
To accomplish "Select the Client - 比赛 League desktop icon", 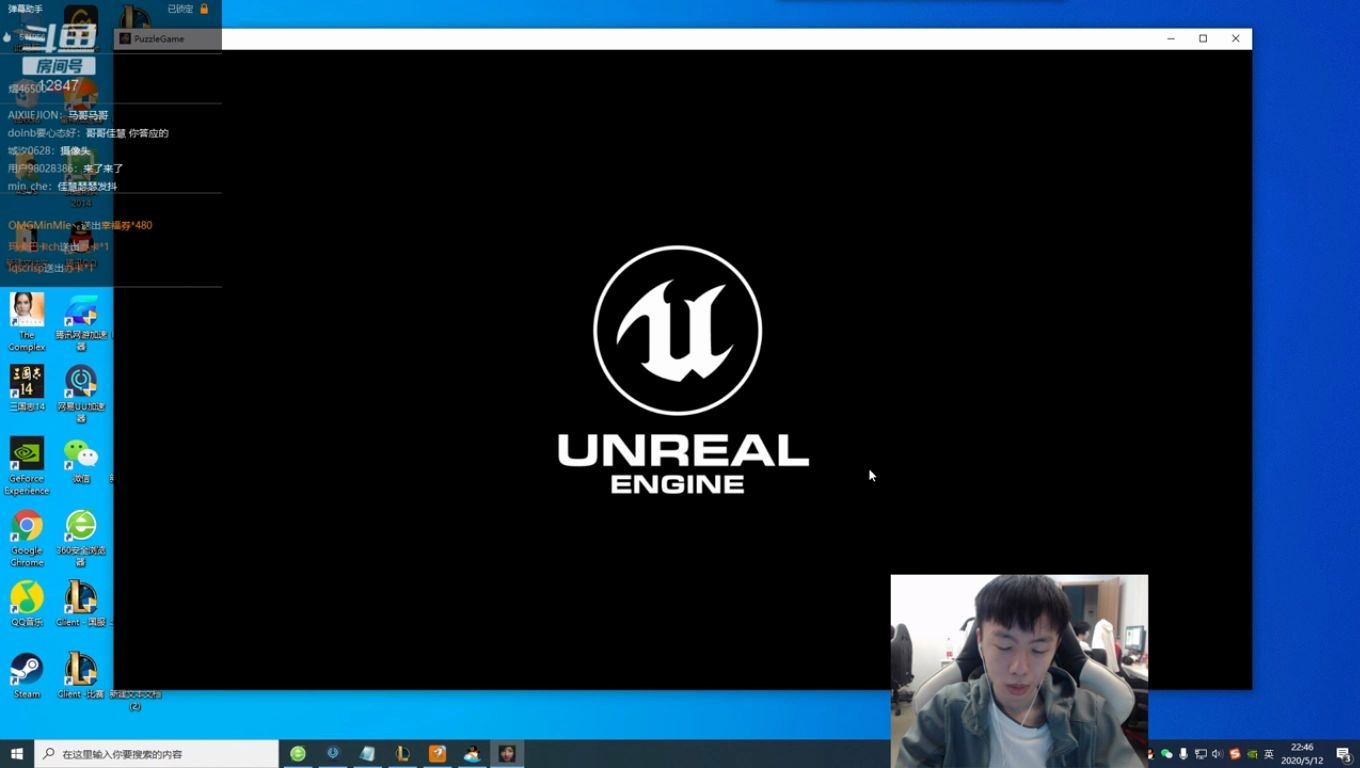I will [81, 675].
